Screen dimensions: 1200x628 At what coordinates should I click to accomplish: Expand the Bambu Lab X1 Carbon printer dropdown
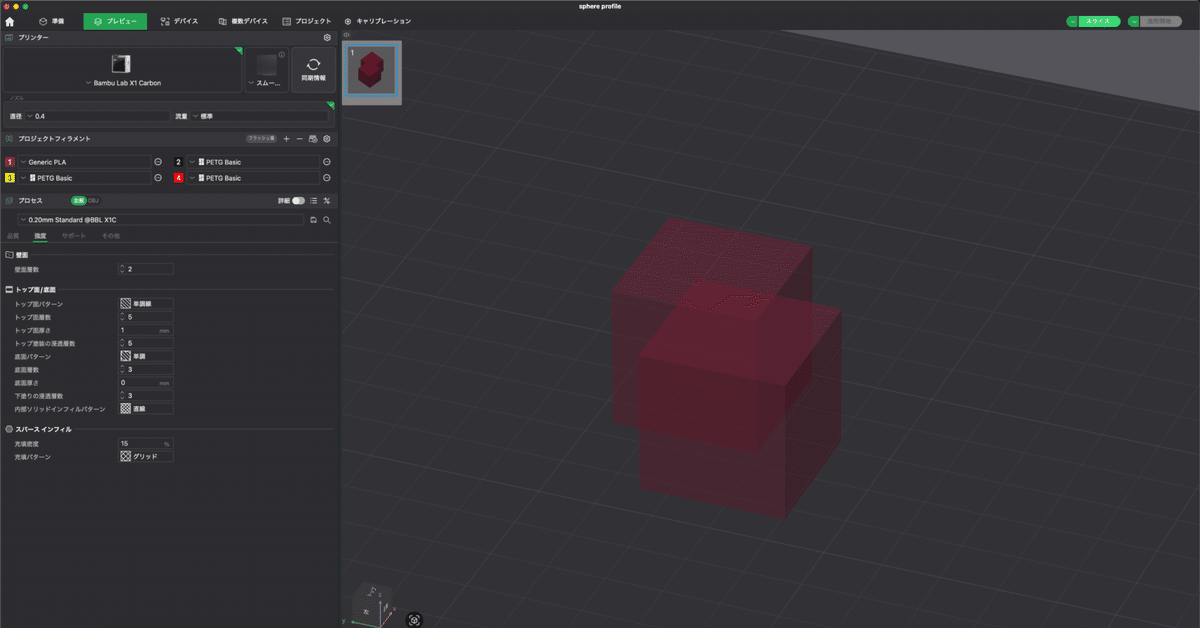coord(123,83)
